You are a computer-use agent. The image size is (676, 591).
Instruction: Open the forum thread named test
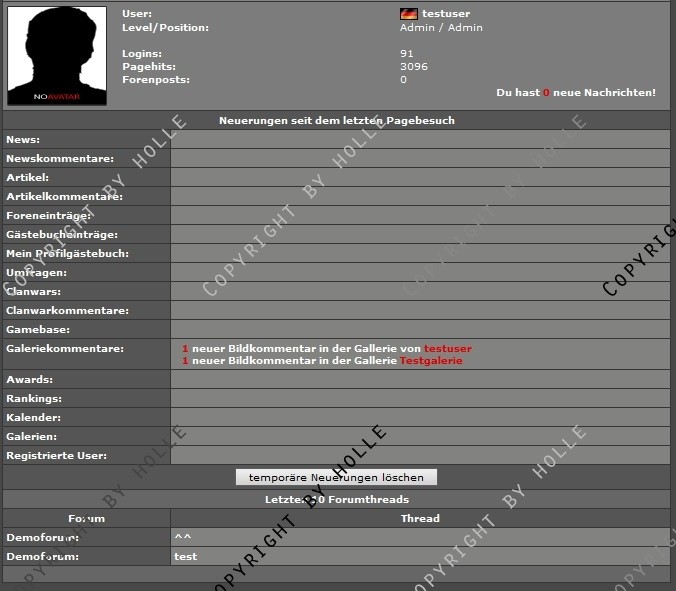tap(185, 556)
